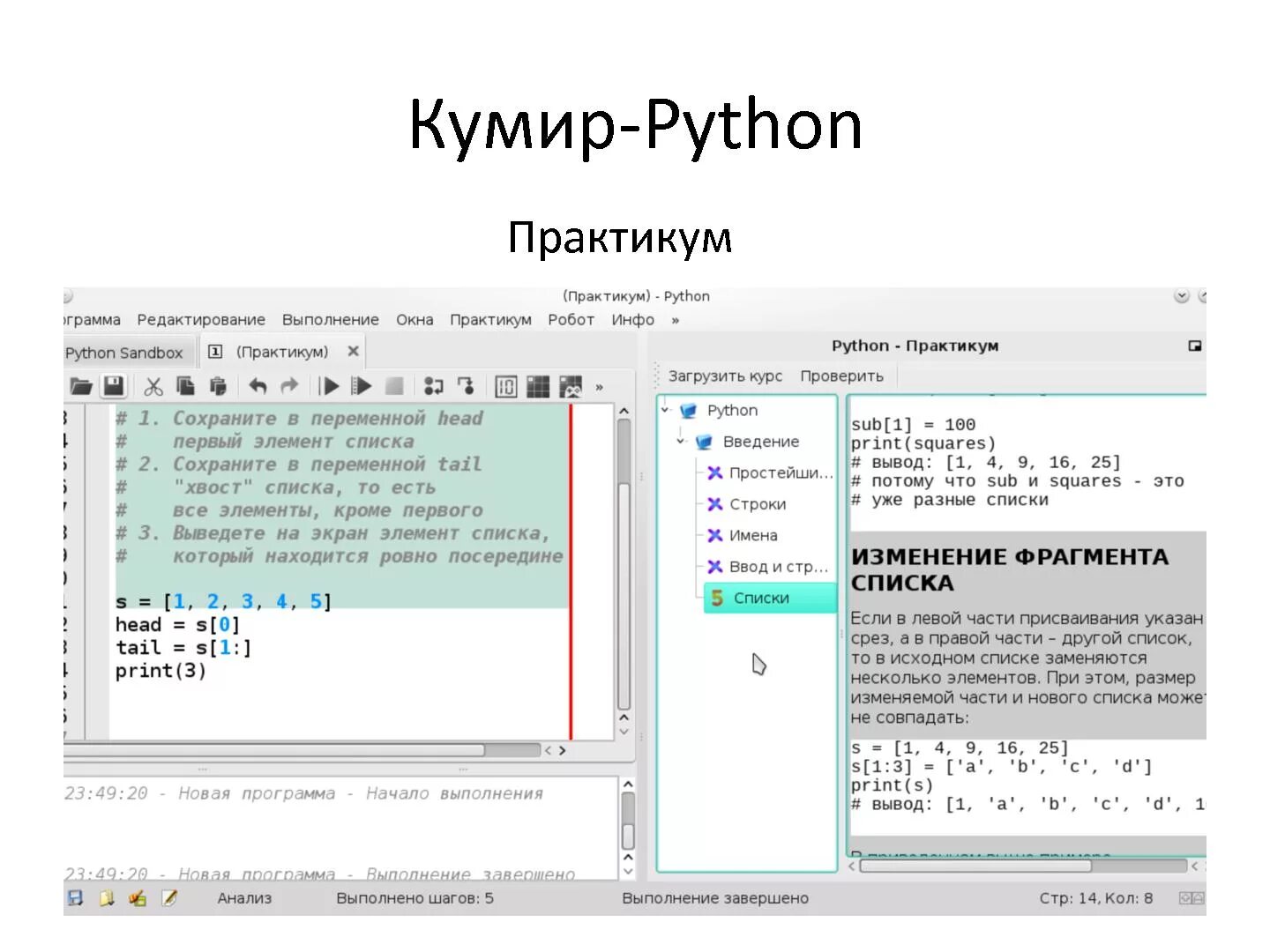Run in test mode via filmstrip play icon

362,386
